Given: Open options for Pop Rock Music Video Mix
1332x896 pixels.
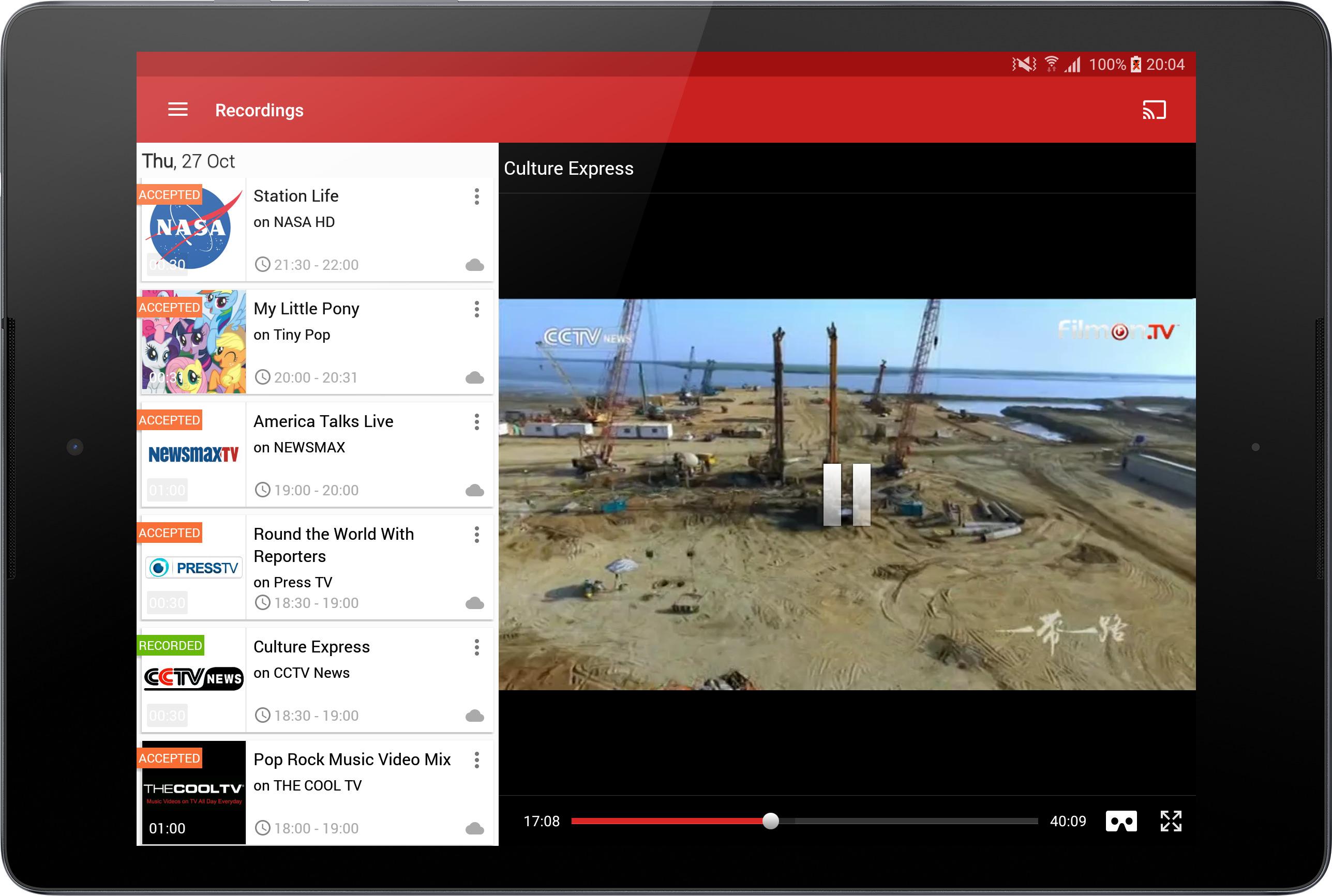Looking at the screenshot, I should click(x=476, y=760).
